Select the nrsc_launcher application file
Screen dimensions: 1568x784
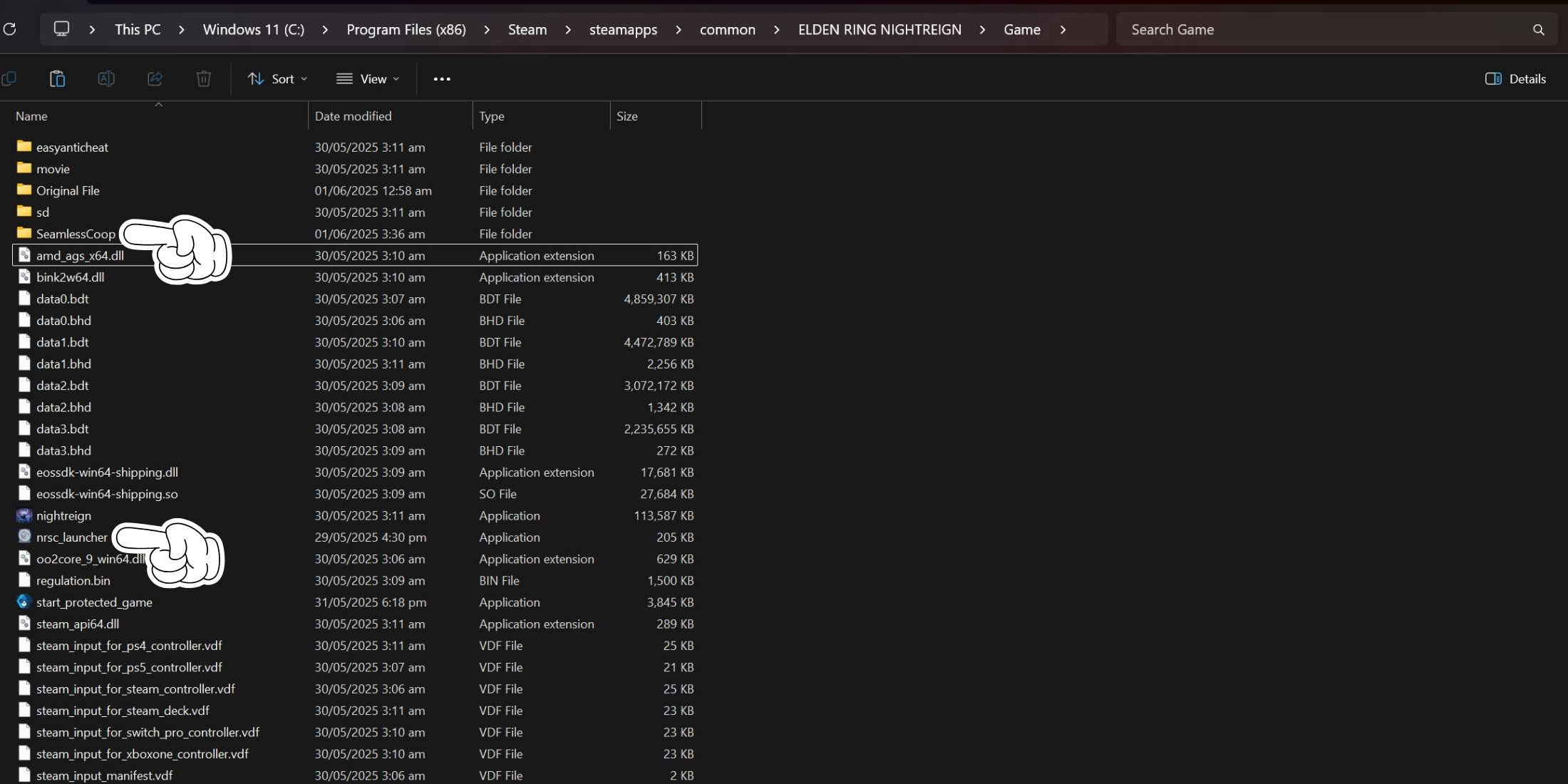[71, 537]
